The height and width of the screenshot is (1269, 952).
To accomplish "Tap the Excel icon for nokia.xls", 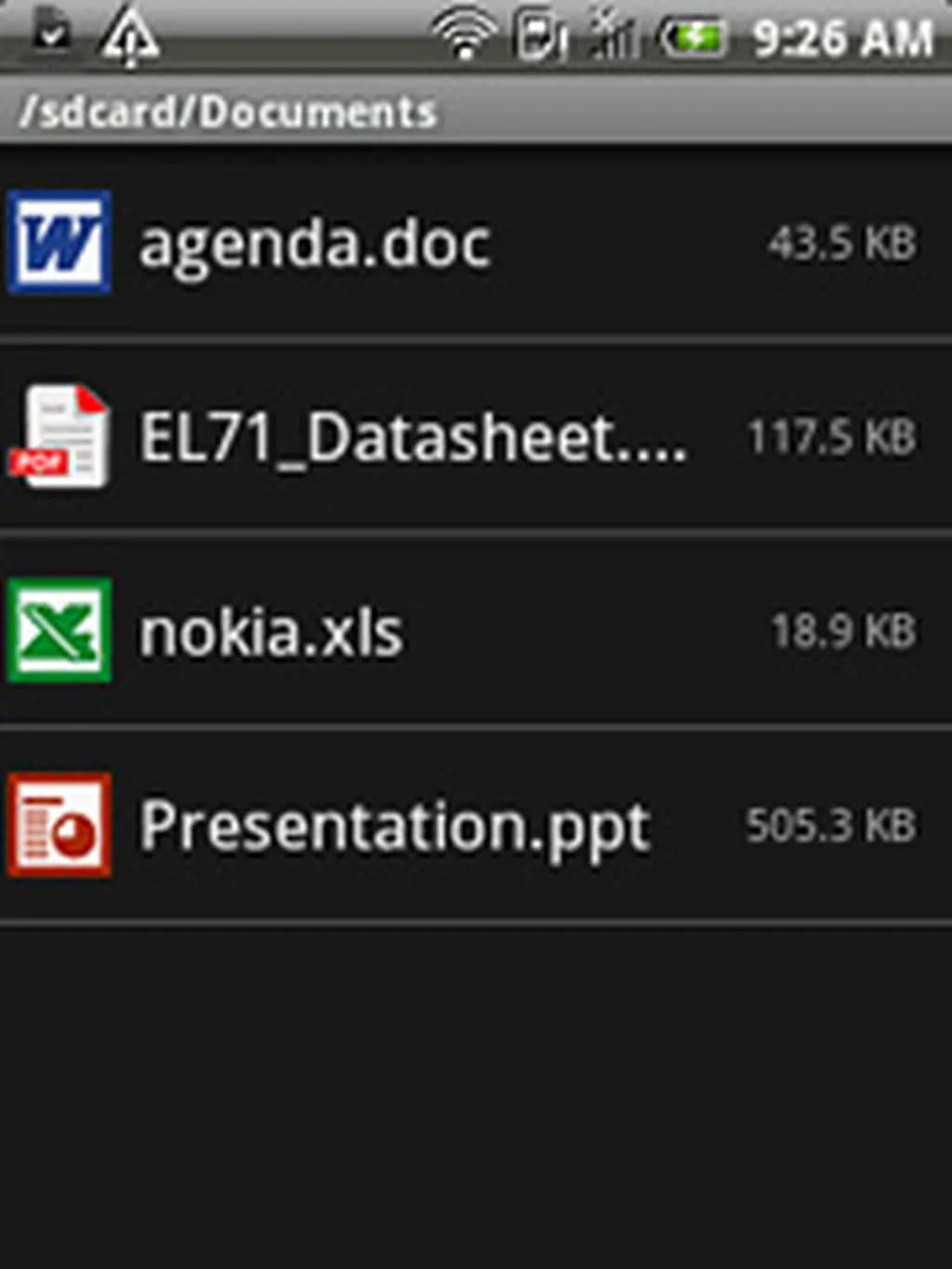I will coord(59,630).
